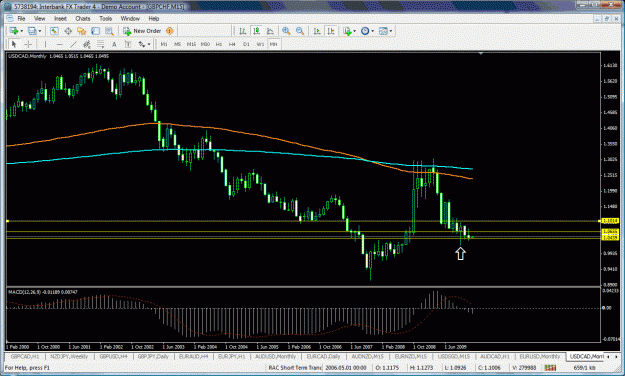Open the Charts menu
The height and width of the screenshot is (376, 625).
(83, 18)
